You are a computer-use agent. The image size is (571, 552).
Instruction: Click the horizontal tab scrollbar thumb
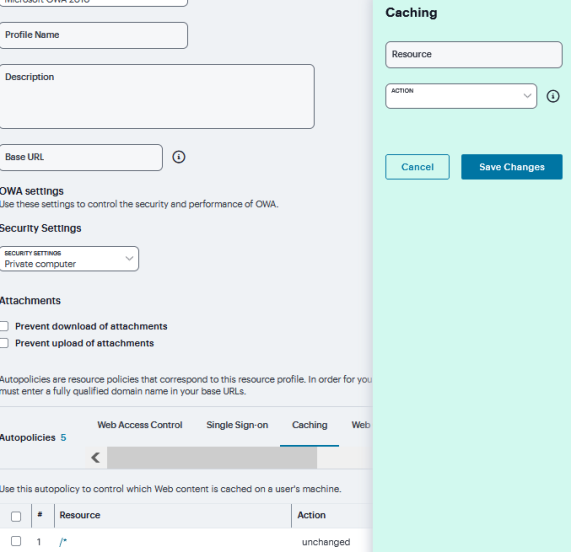tap(212, 458)
